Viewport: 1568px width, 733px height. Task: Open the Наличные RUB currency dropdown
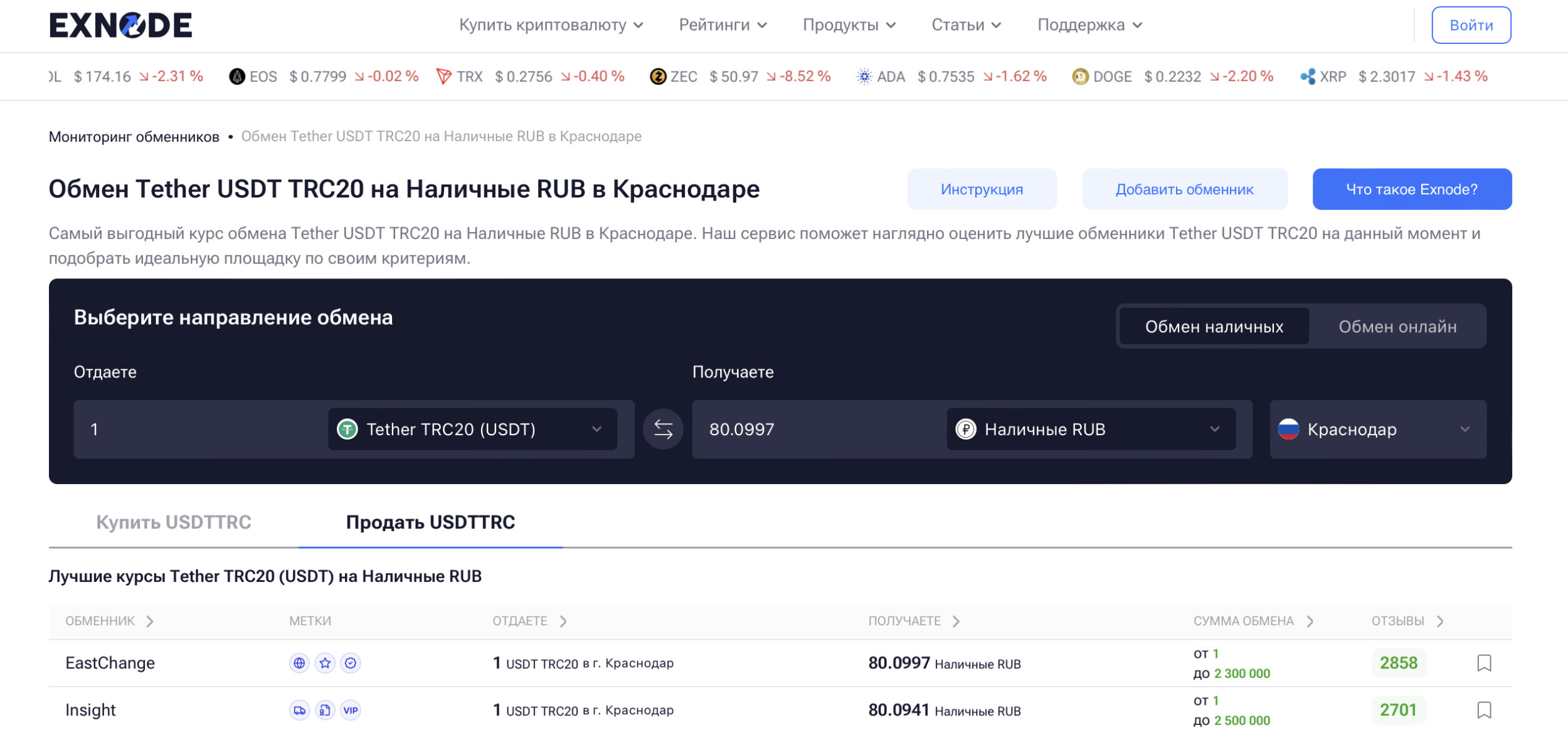[x=1090, y=430]
